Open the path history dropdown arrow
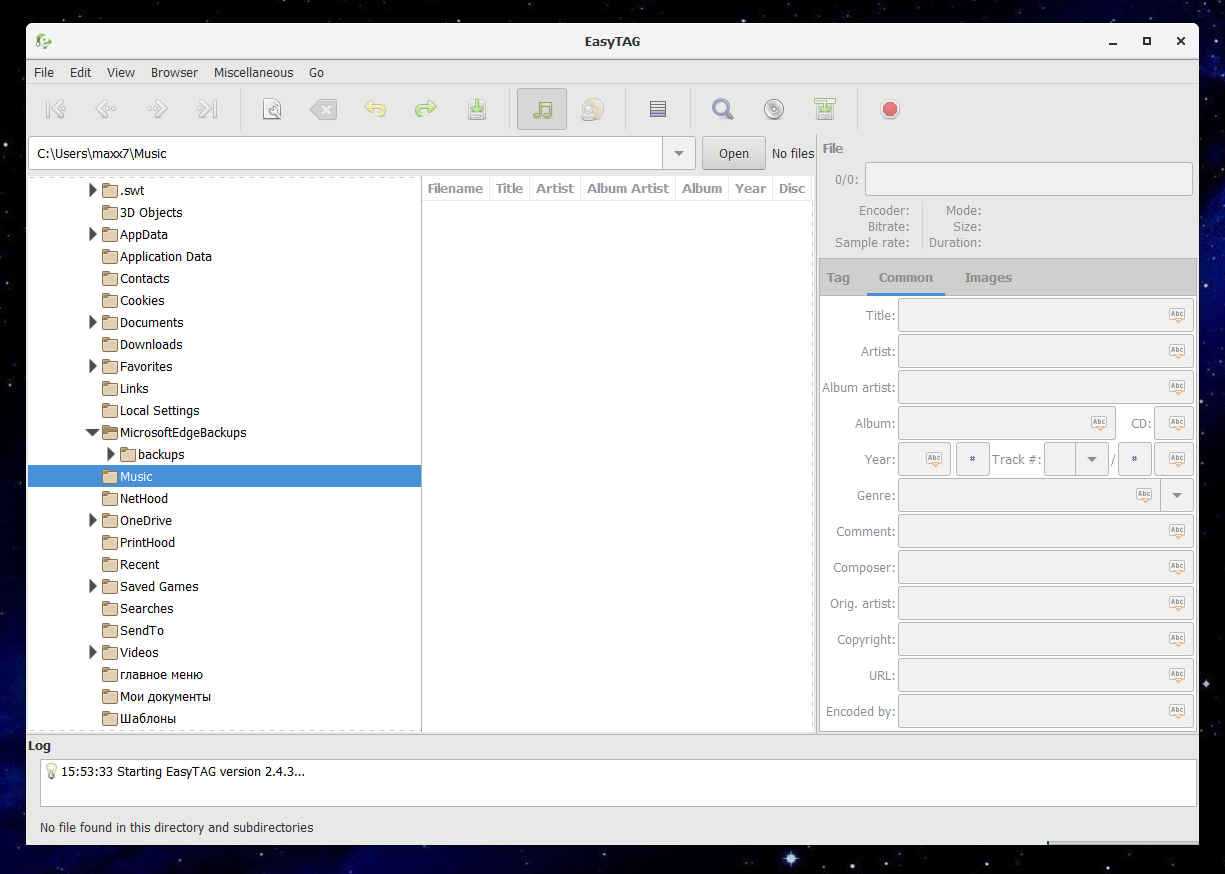This screenshot has width=1225, height=874. point(678,153)
